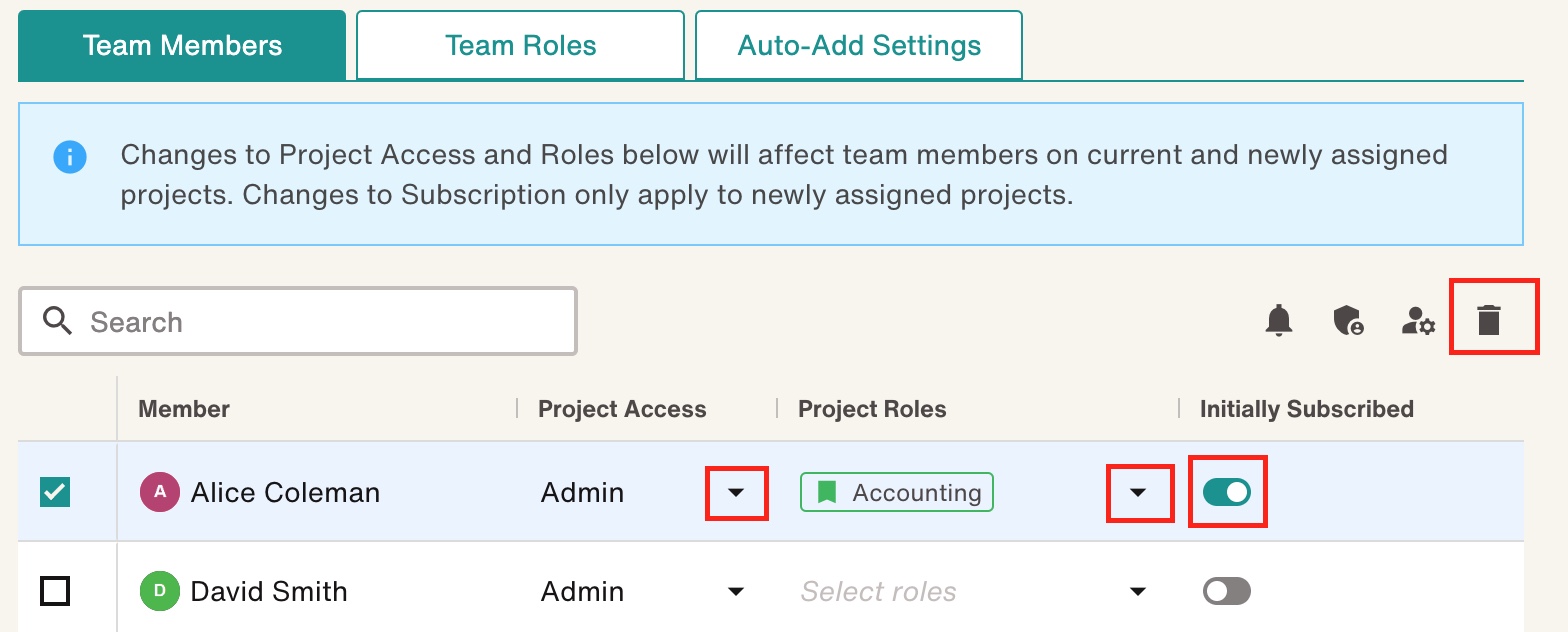
Task: Click the search magnifier icon
Action: click(58, 321)
